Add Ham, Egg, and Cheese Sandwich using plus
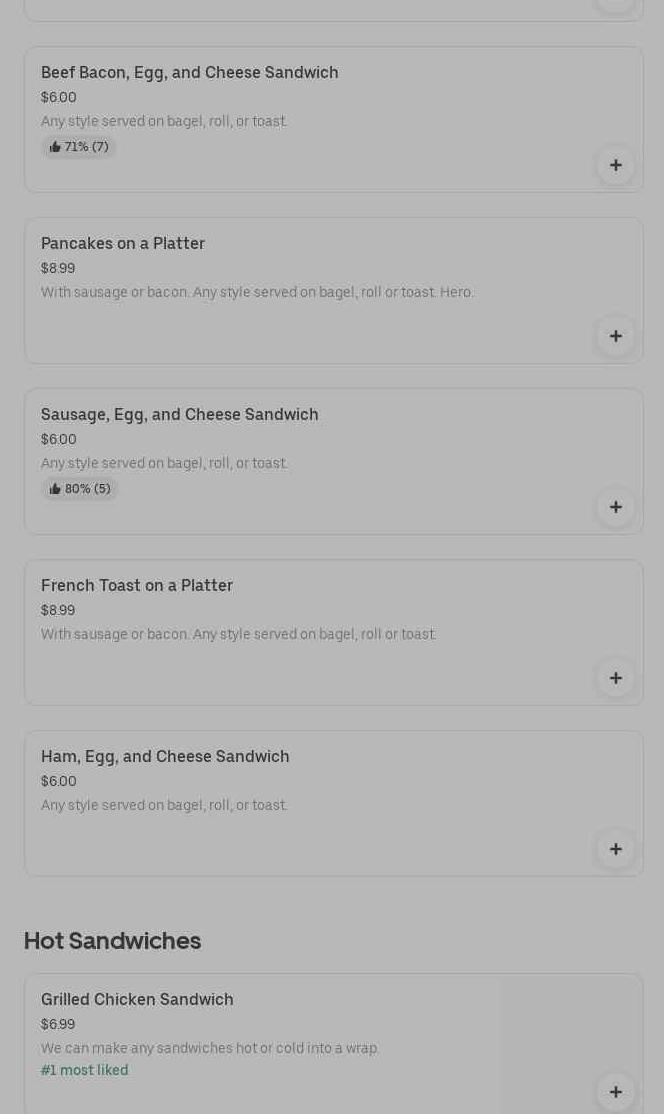The height and width of the screenshot is (1114, 664). click(615, 849)
